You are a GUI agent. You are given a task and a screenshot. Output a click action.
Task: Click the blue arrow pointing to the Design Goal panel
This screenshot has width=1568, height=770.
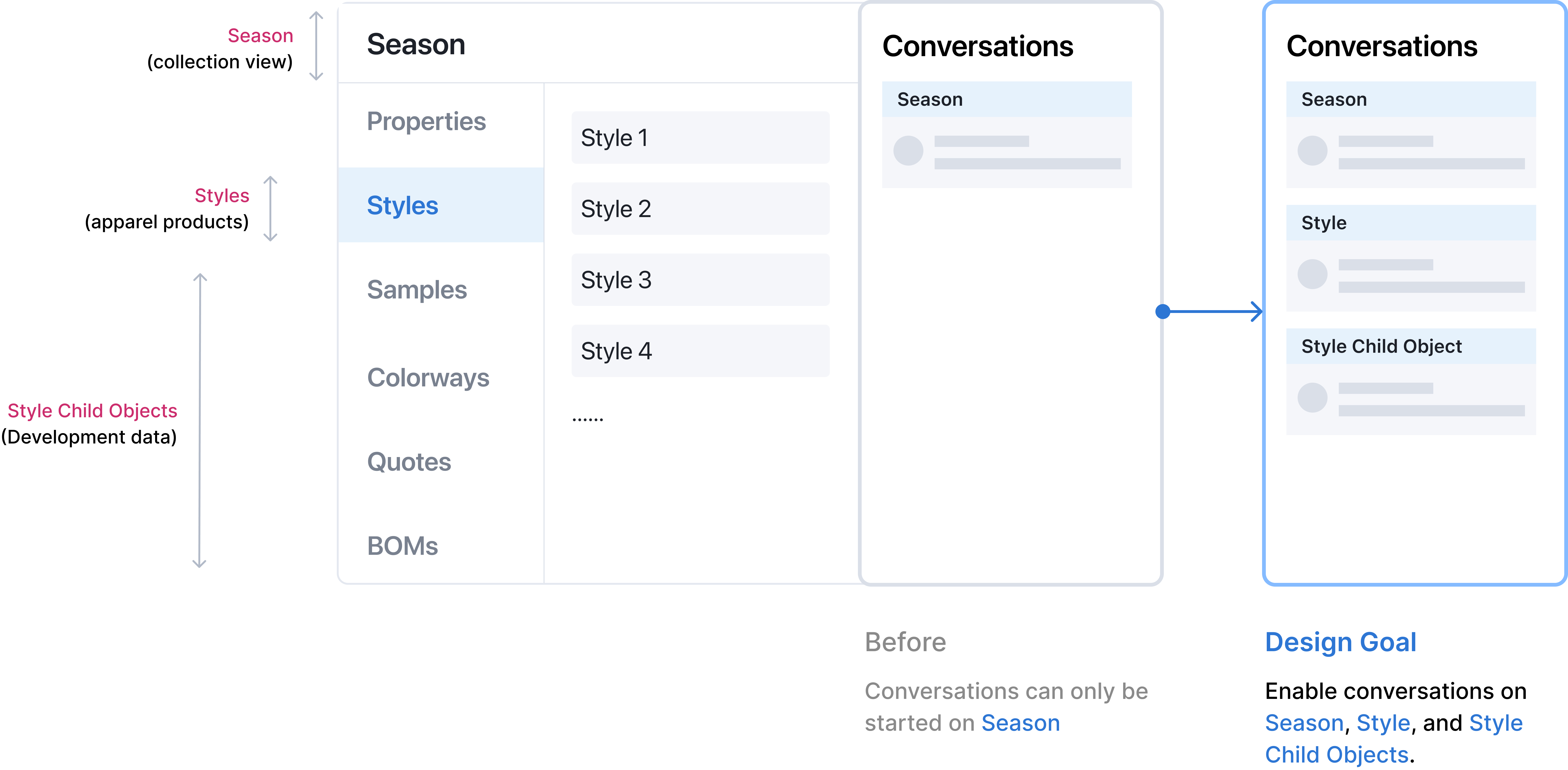tap(1211, 312)
